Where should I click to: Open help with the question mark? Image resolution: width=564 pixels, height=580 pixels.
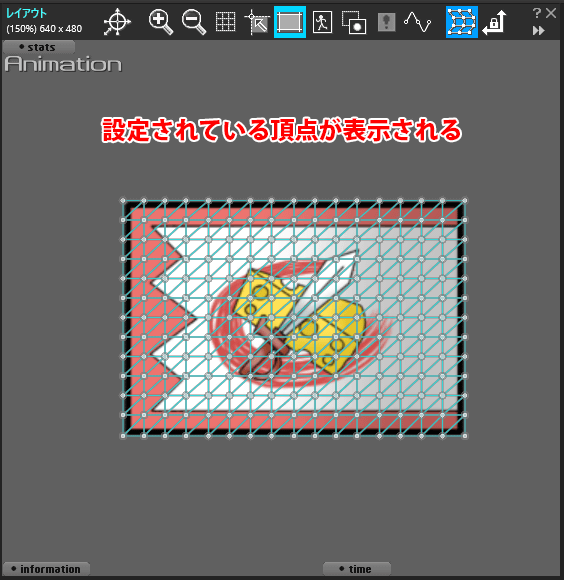537,13
